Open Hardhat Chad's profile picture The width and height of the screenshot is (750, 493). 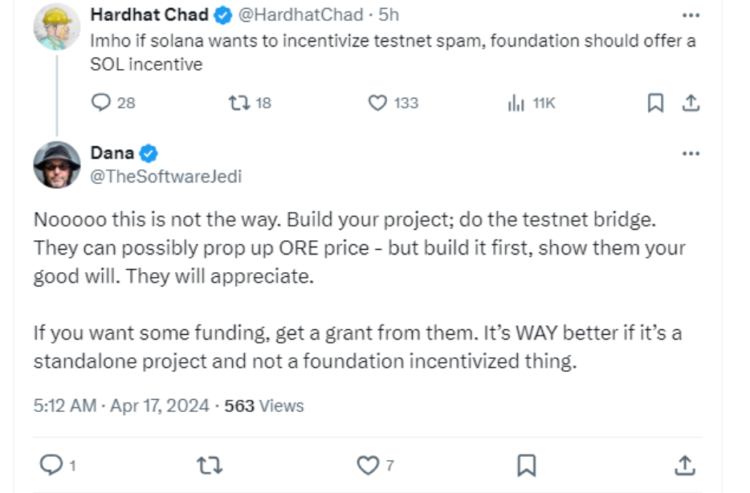pyautogui.click(x=57, y=26)
